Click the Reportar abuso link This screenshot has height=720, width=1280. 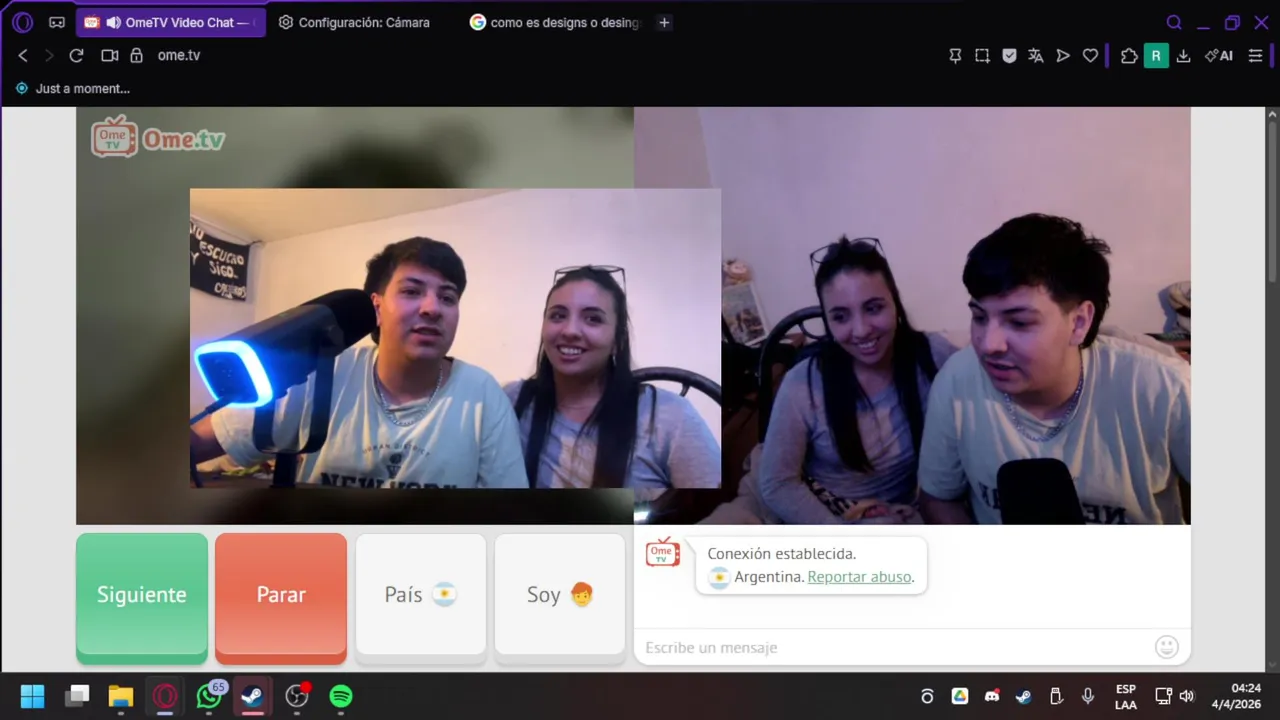859,577
